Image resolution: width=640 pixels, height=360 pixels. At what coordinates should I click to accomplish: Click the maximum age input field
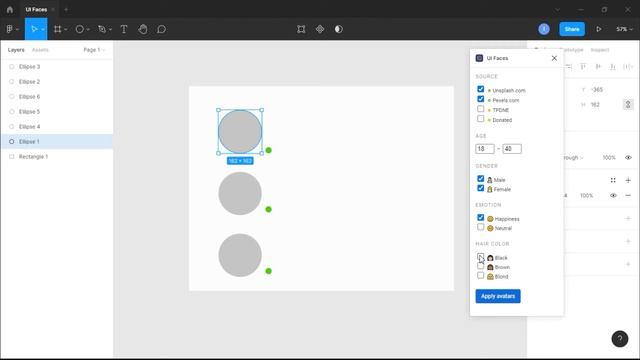[x=512, y=149]
